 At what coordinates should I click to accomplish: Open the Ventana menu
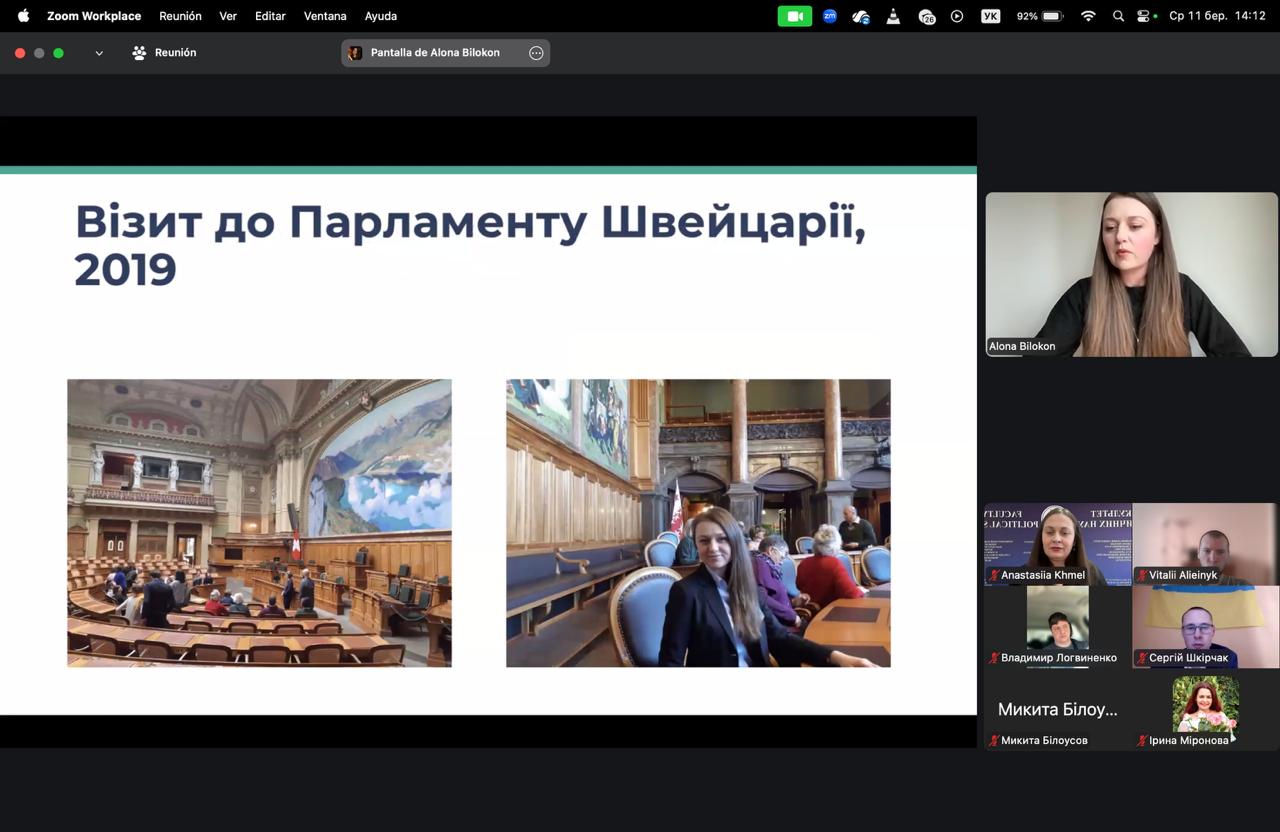(x=325, y=16)
